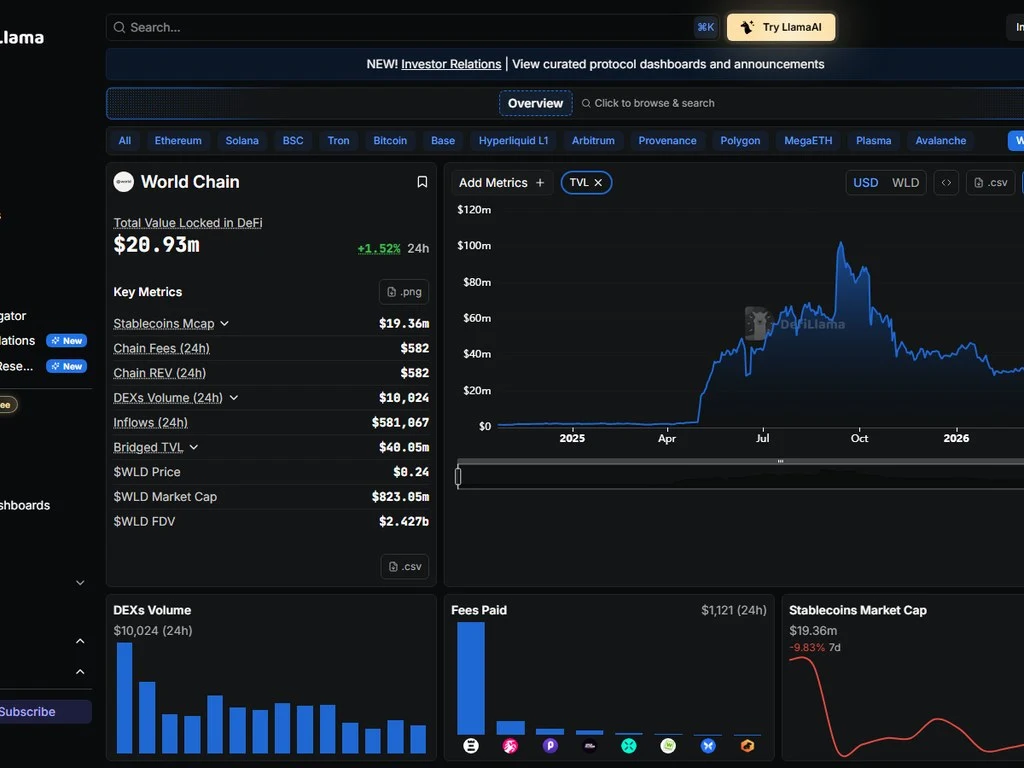Click the pink second Fees Paid protocol icon
1024x768 pixels.
(510, 746)
